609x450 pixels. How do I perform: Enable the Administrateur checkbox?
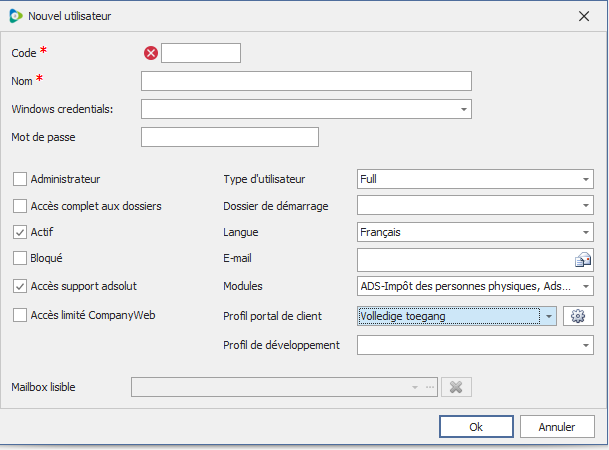tap(20, 179)
